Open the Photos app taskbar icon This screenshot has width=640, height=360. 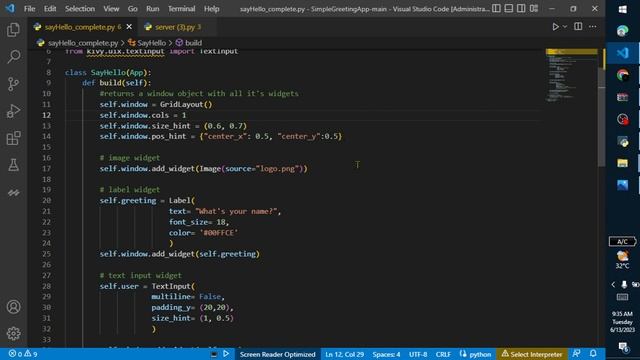click(x=622, y=185)
